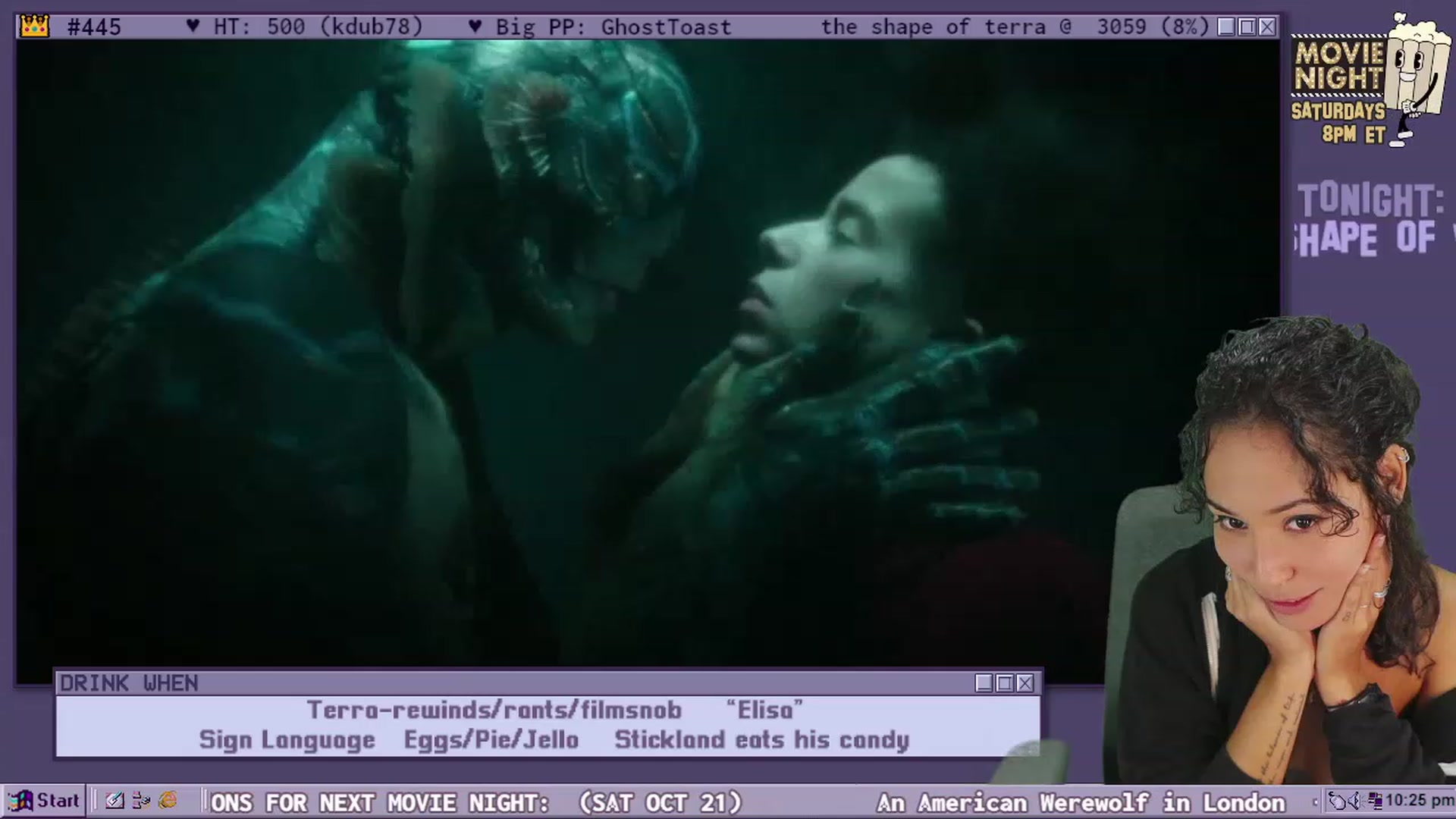Screen dimensions: 1456x819
Task: Click the heart icon before Big PP
Action: coord(475,27)
